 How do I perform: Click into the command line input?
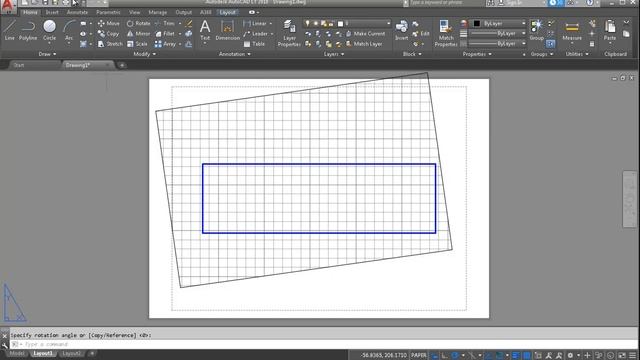click(x=322, y=344)
